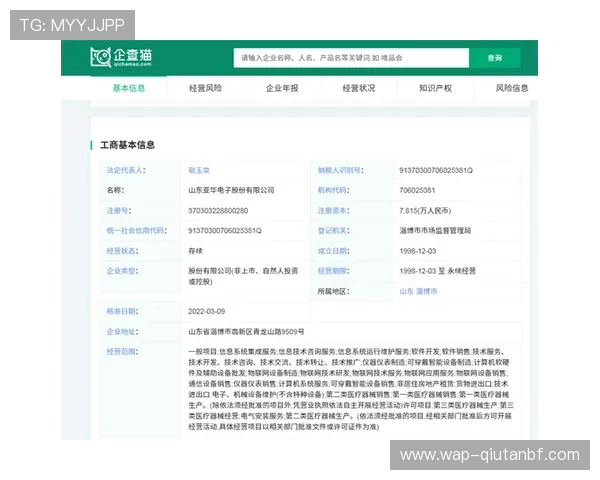Screen dimensions: 600x480
Task: Go to the 知识产权 tab
Action: (x=435, y=88)
